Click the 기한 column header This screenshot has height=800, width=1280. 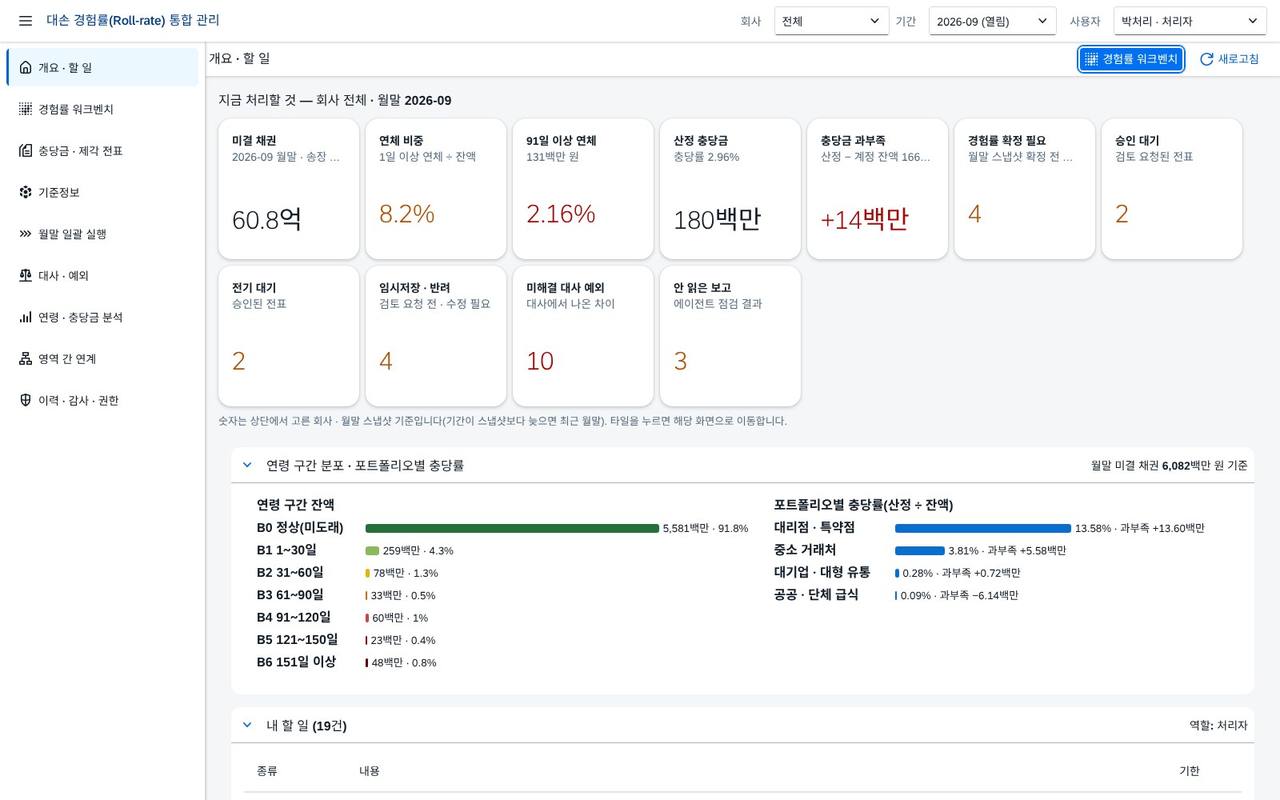click(x=1189, y=771)
